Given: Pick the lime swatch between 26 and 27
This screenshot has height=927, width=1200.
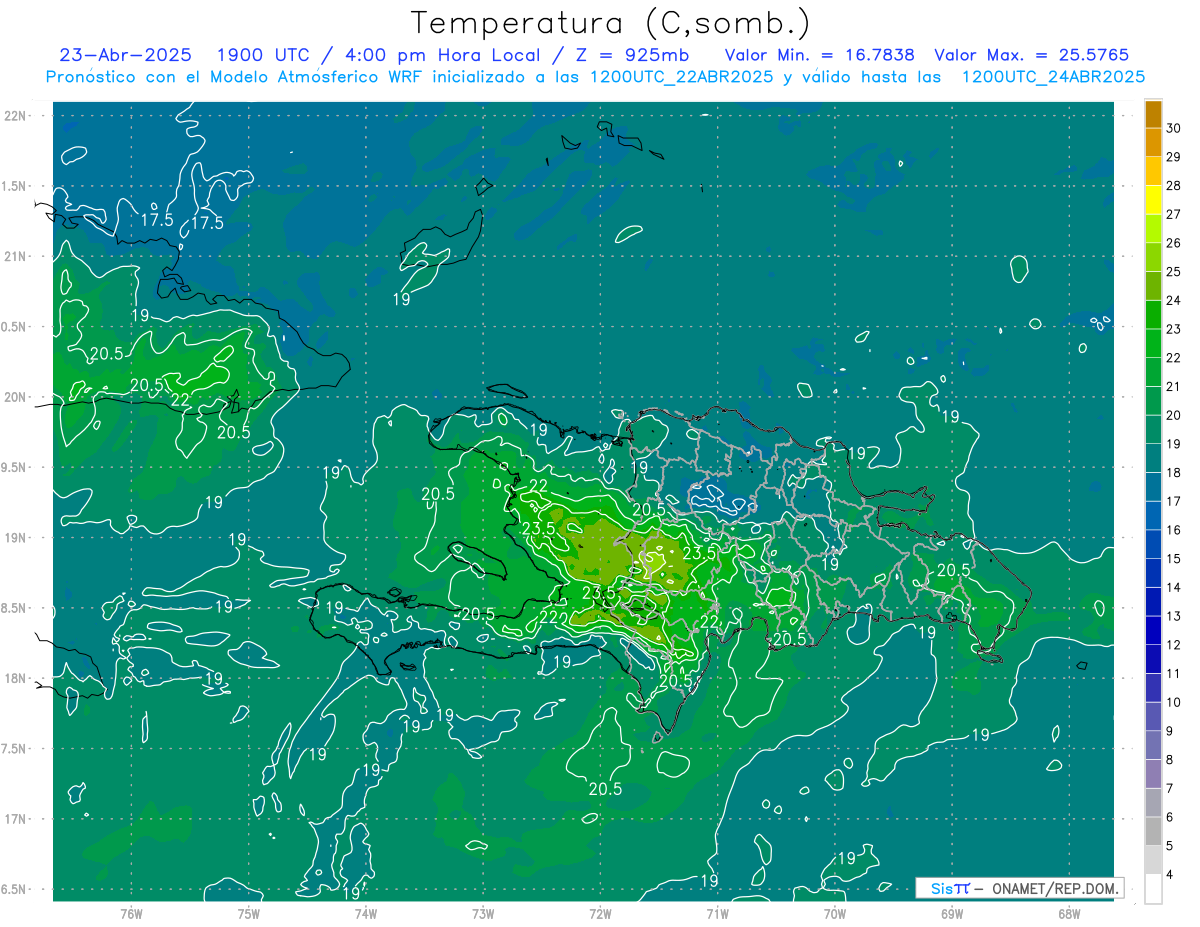Looking at the screenshot, I should pos(1153,229).
